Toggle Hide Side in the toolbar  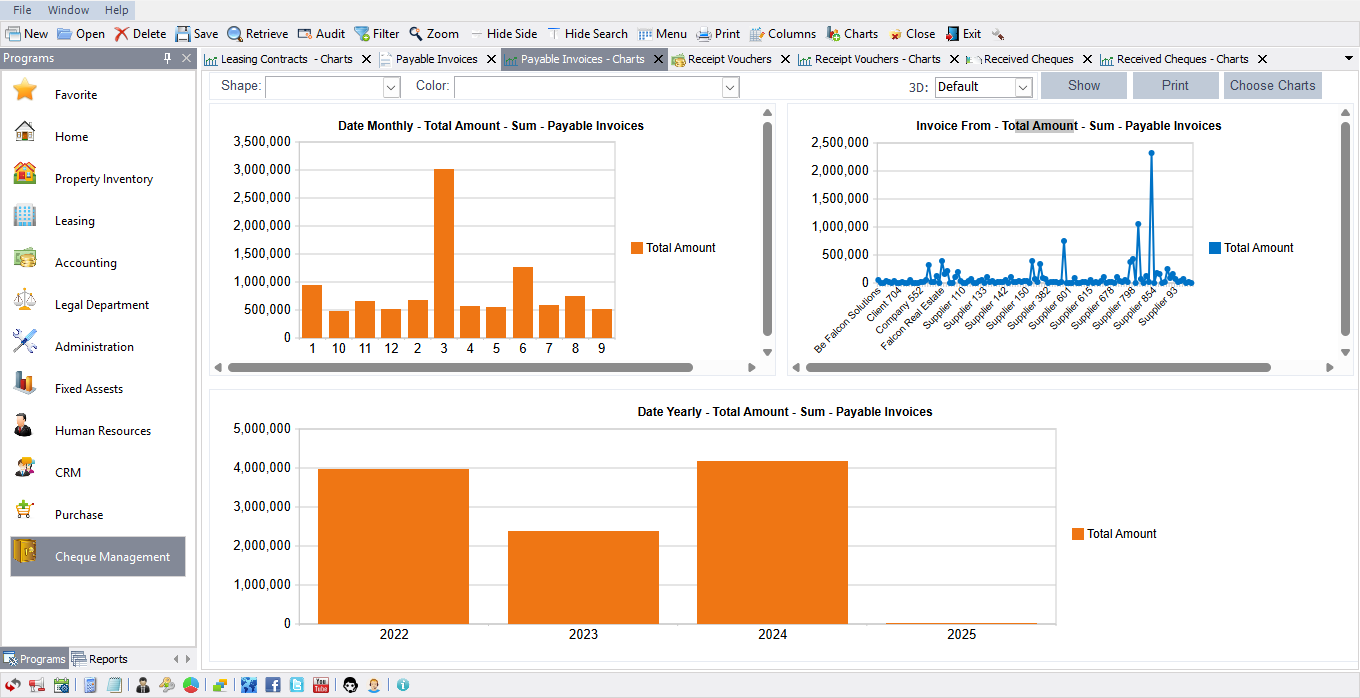[504, 33]
